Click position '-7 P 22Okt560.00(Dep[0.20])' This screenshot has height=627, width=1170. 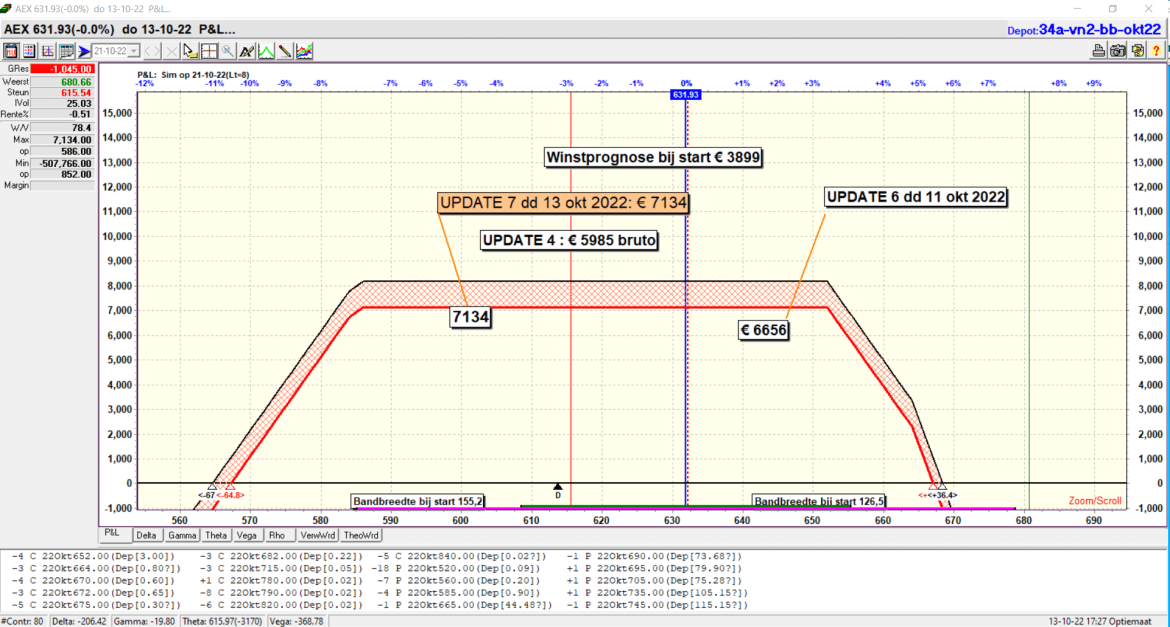461,580
